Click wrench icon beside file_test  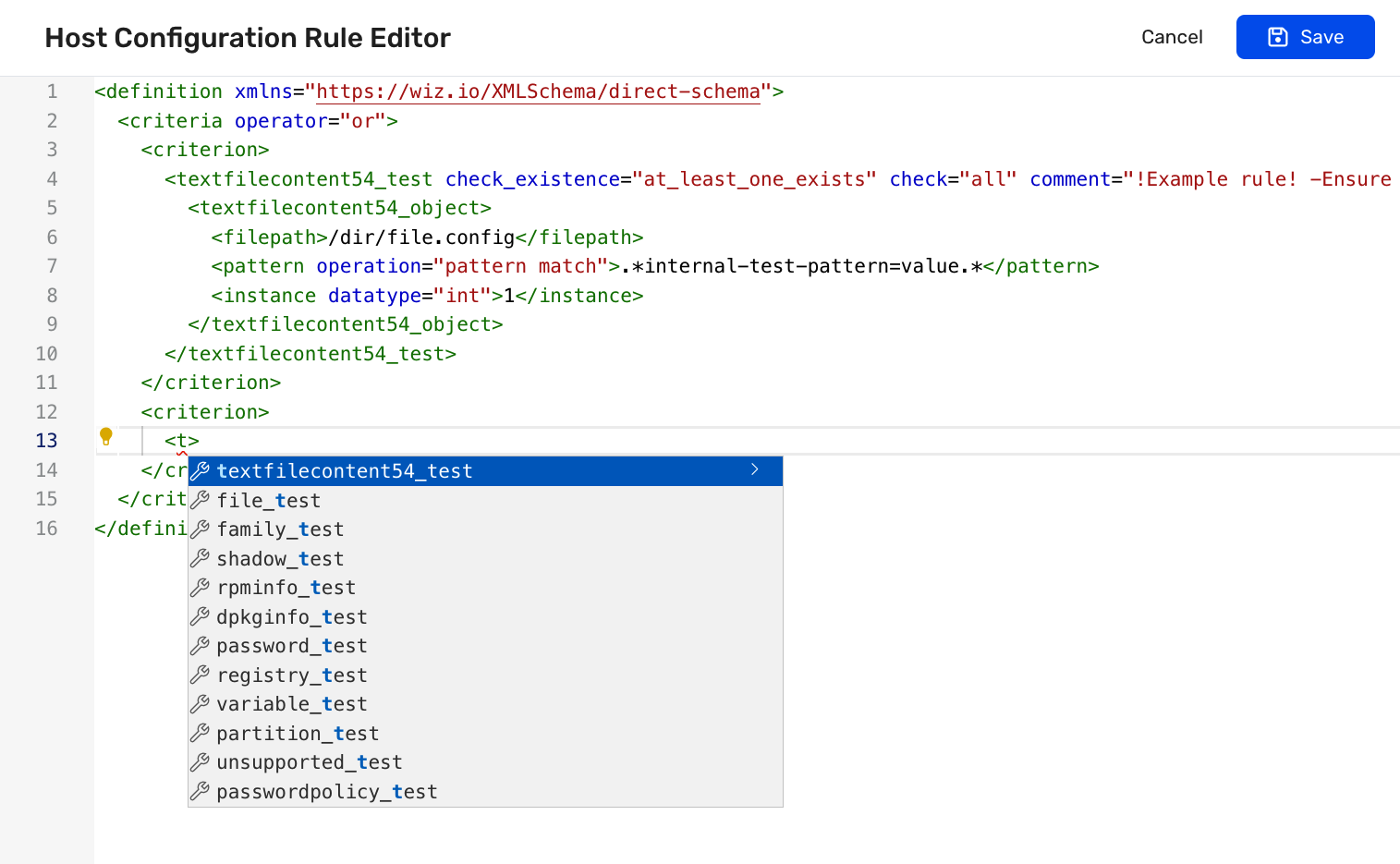click(x=201, y=500)
